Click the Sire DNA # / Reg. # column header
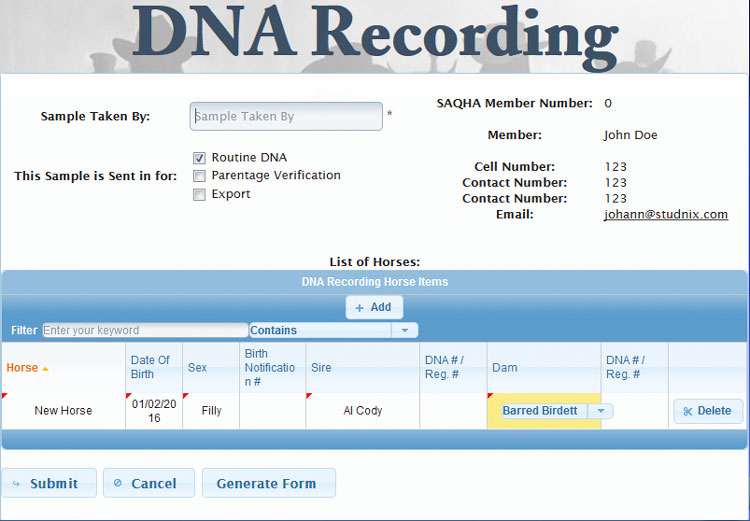 453,367
